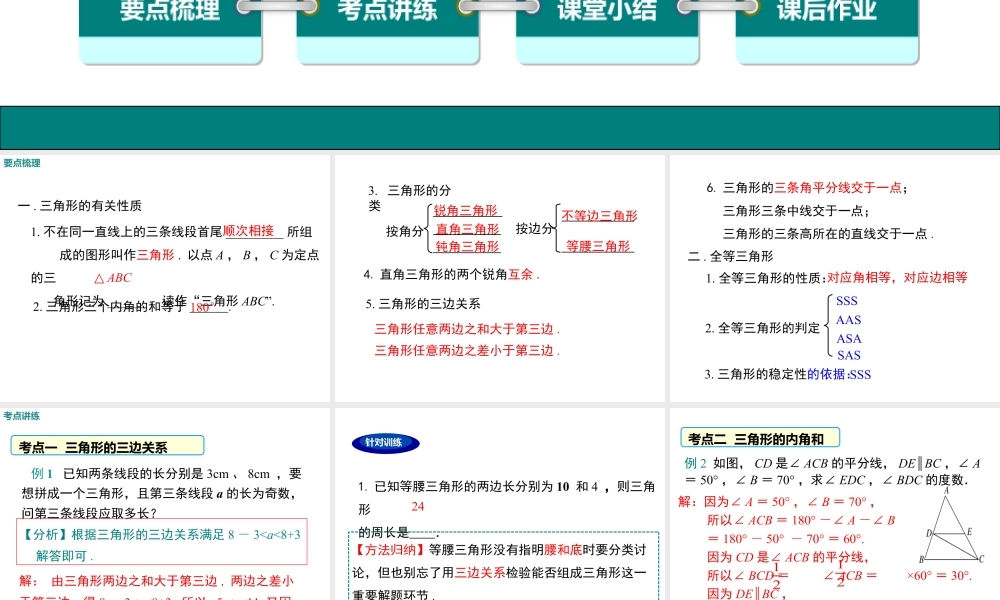Click the 考点一 三角形的三边关系 header box

click(x=109, y=445)
